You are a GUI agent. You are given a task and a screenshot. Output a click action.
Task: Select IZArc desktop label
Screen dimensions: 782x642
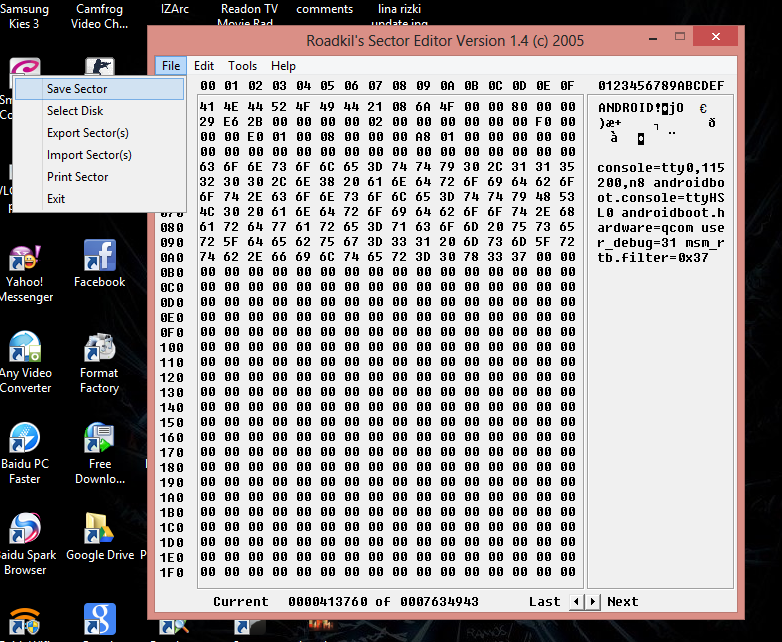[x=175, y=9]
